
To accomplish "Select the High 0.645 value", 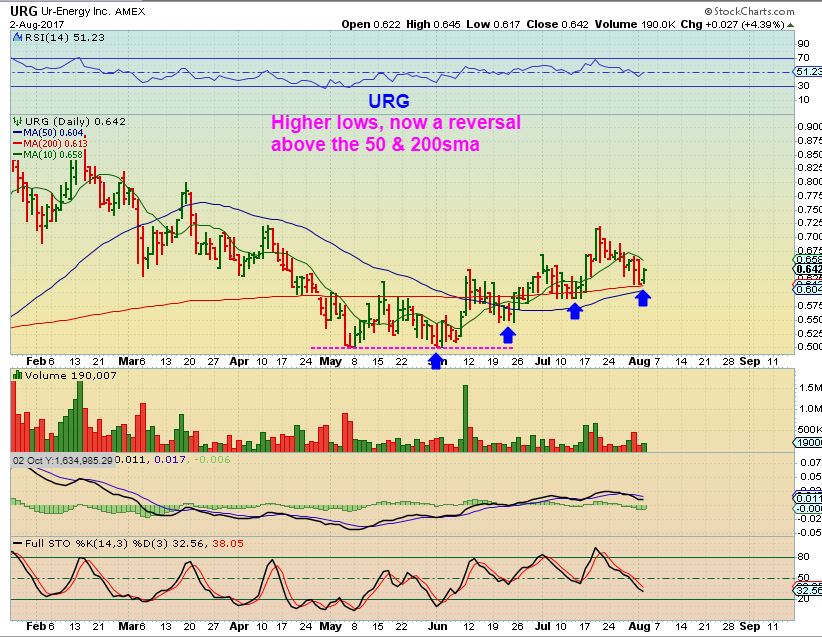I will (x=433, y=24).
